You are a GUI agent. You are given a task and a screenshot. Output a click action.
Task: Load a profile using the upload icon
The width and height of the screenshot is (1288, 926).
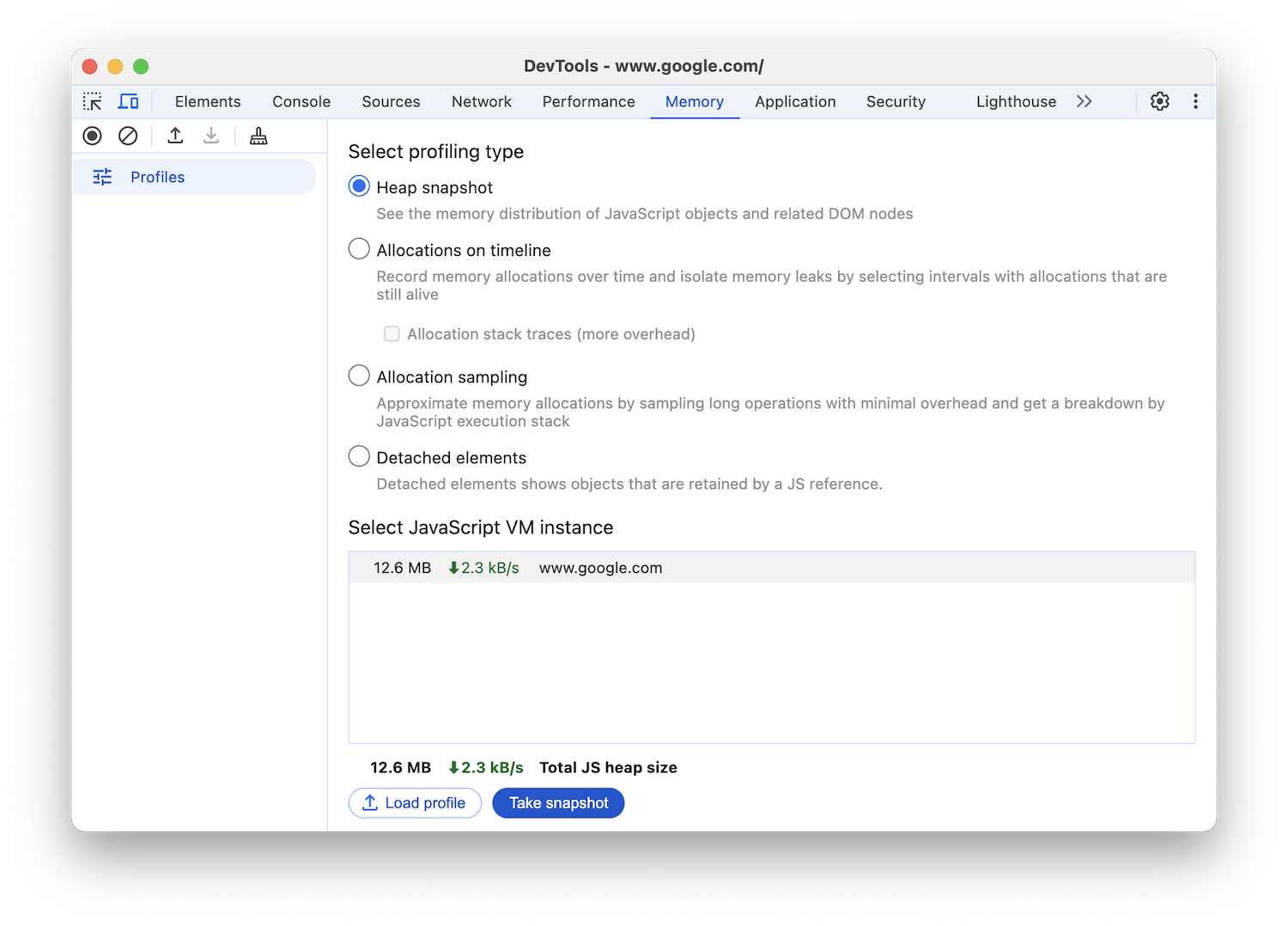174,136
